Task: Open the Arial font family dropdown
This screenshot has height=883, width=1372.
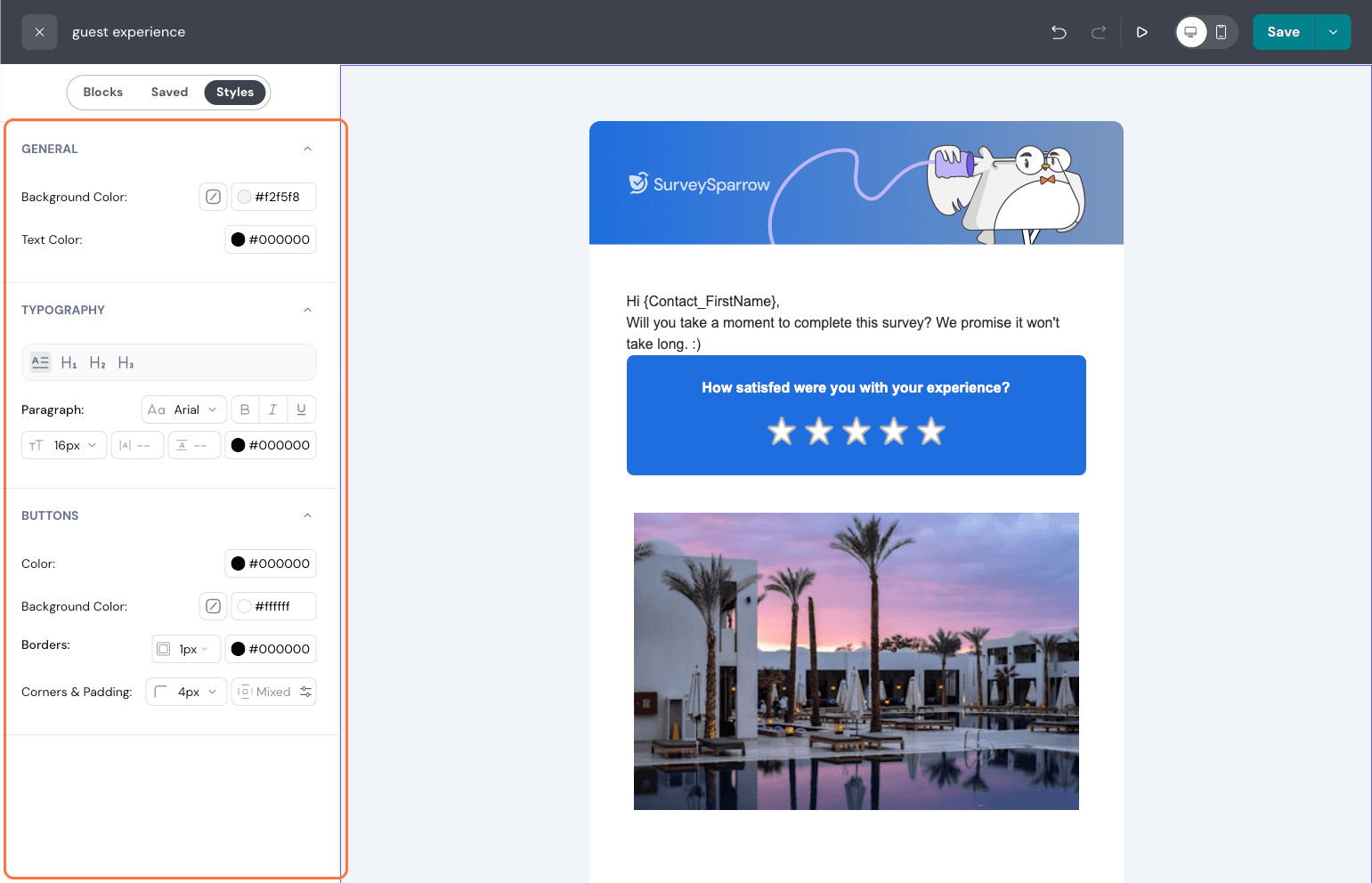Action: point(183,409)
